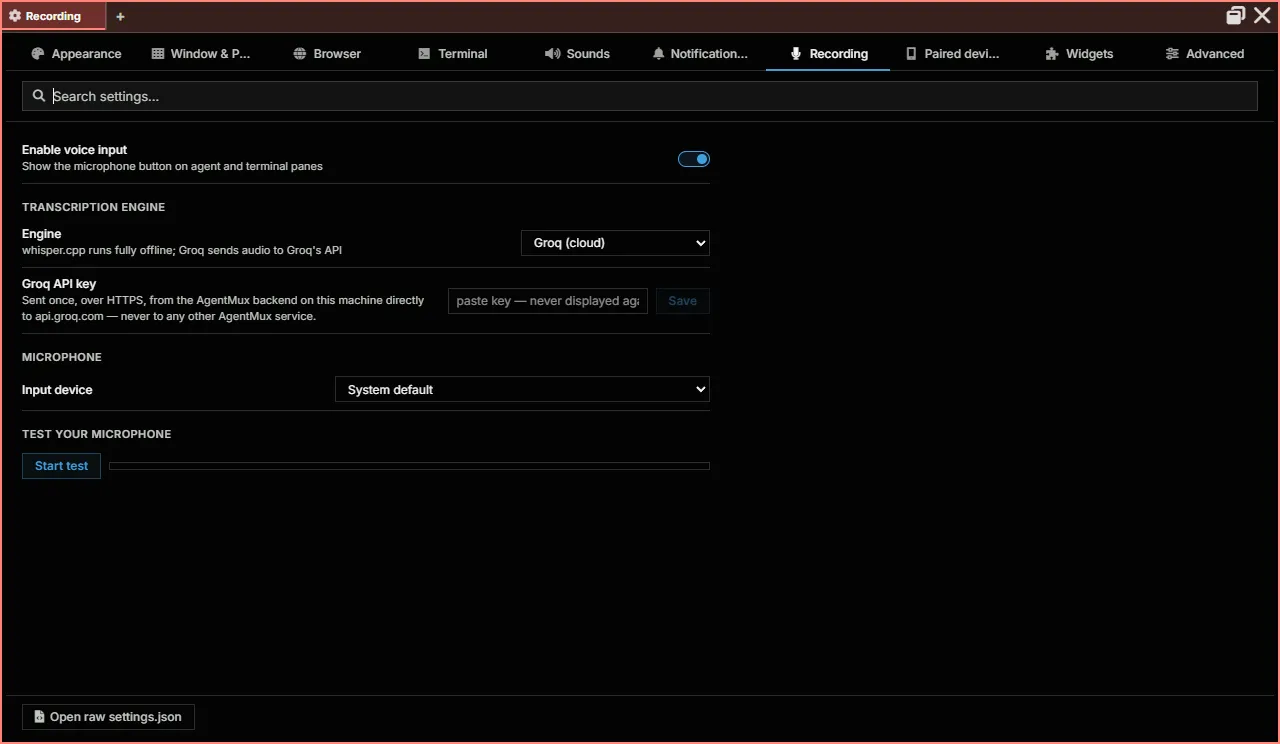Viewport: 1280px width, 744px height.
Task: Open the Engine dropdown showing Groq (cloud)
Action: tap(615, 243)
